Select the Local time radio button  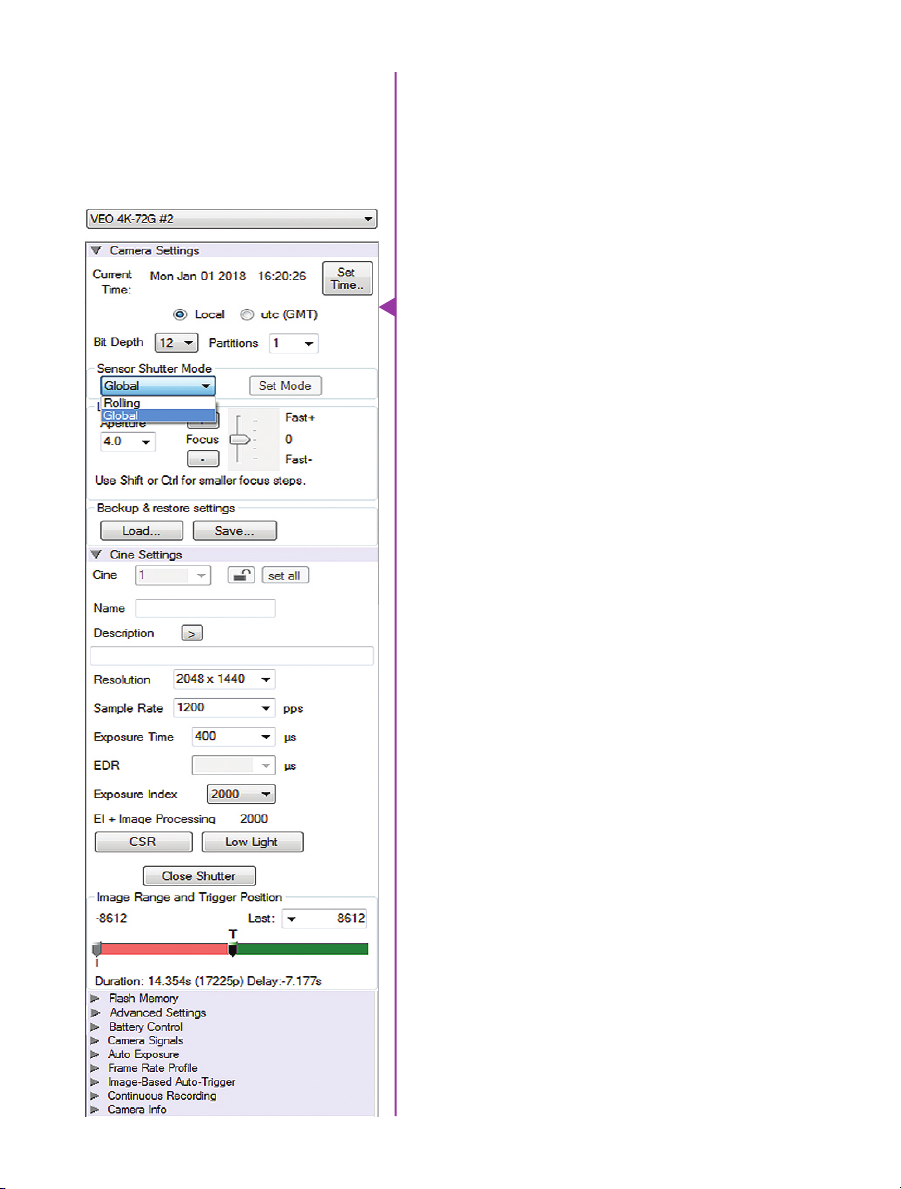[x=180, y=314]
